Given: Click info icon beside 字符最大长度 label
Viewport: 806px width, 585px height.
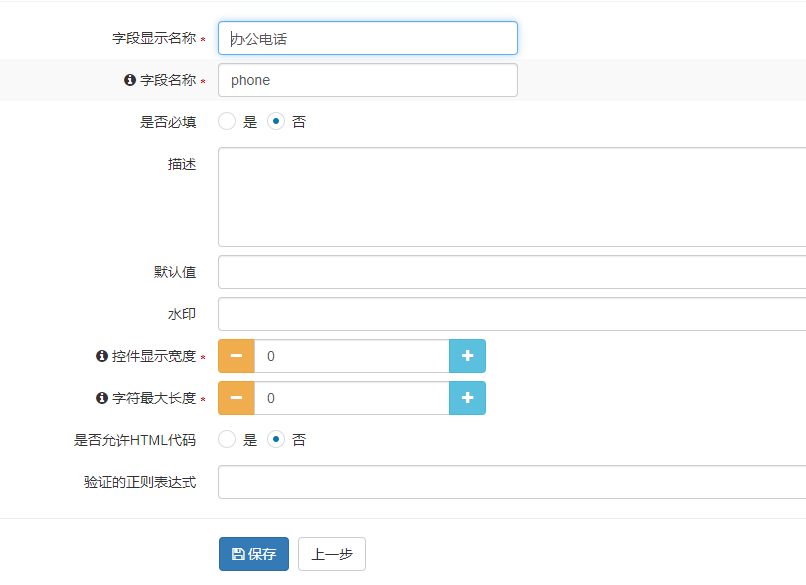Looking at the screenshot, I should coord(101,398).
